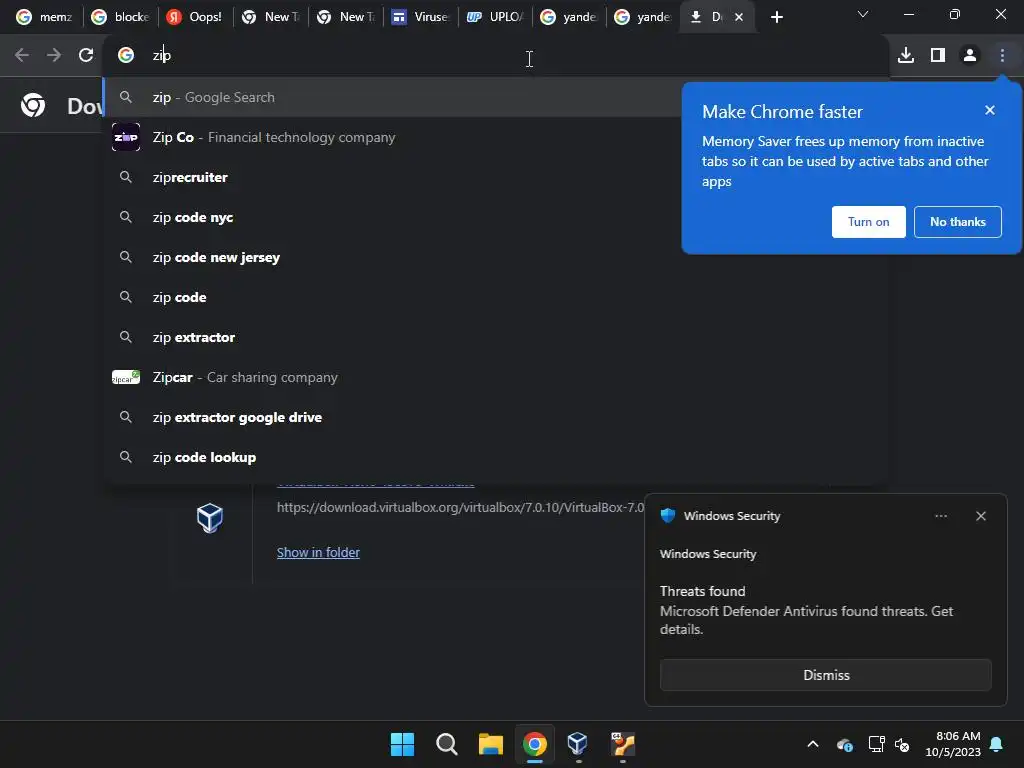Select the 'zip - Google Search' suggestion

[392, 97]
